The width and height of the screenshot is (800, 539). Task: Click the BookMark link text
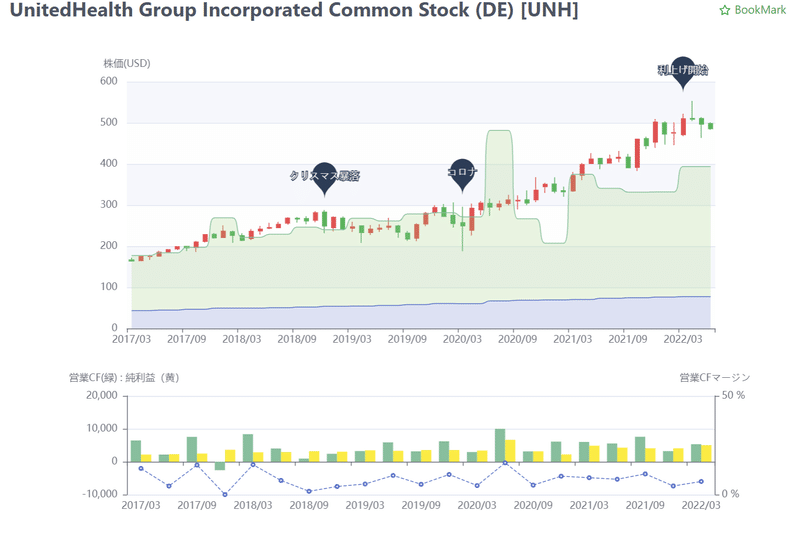point(760,10)
